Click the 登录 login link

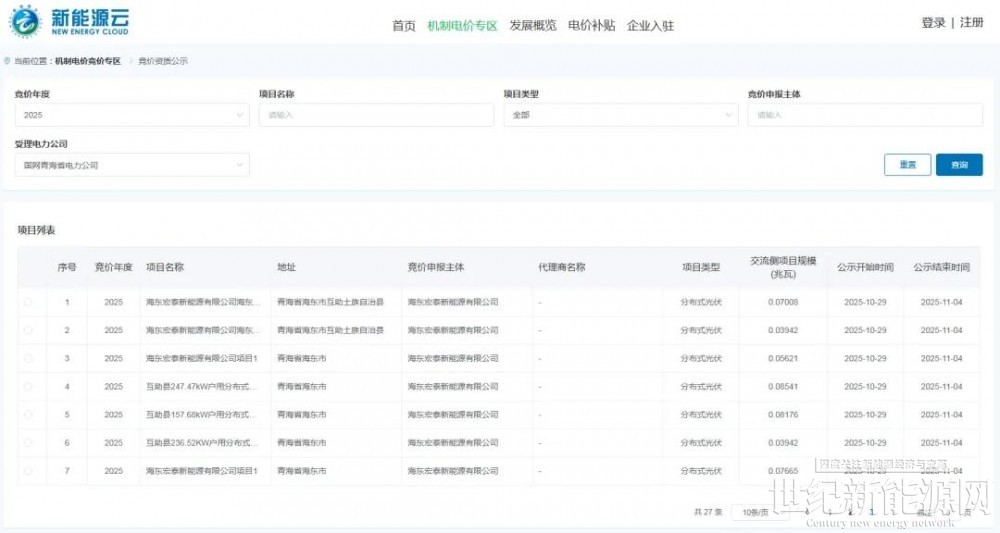pos(933,23)
